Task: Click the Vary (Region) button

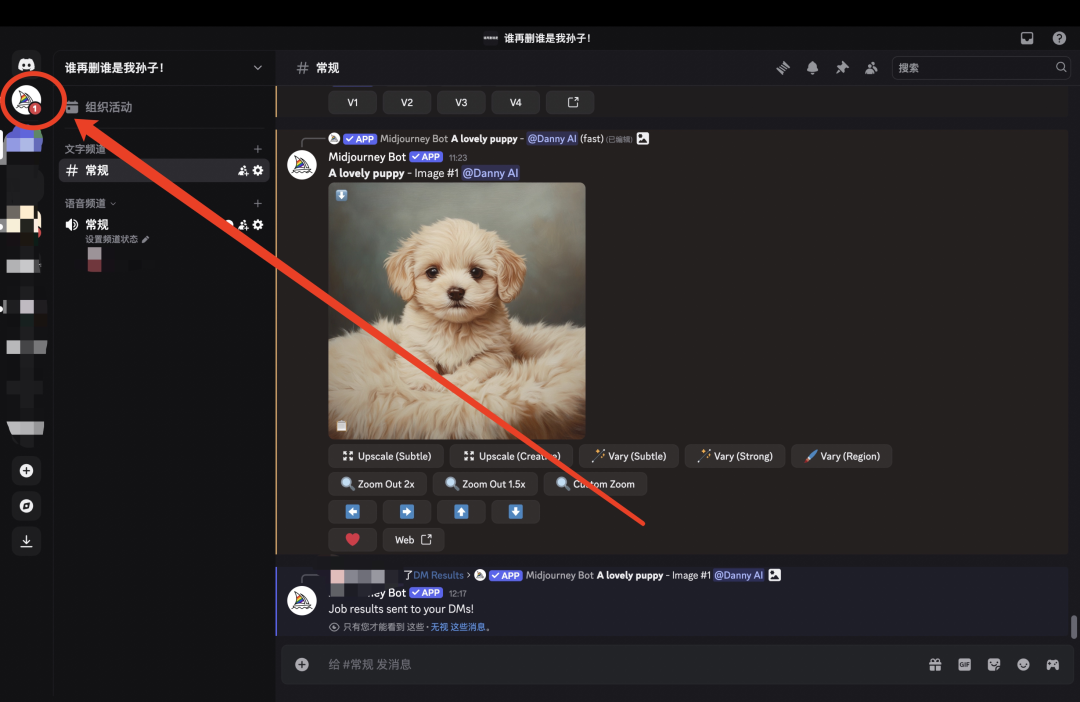Action: (x=841, y=456)
